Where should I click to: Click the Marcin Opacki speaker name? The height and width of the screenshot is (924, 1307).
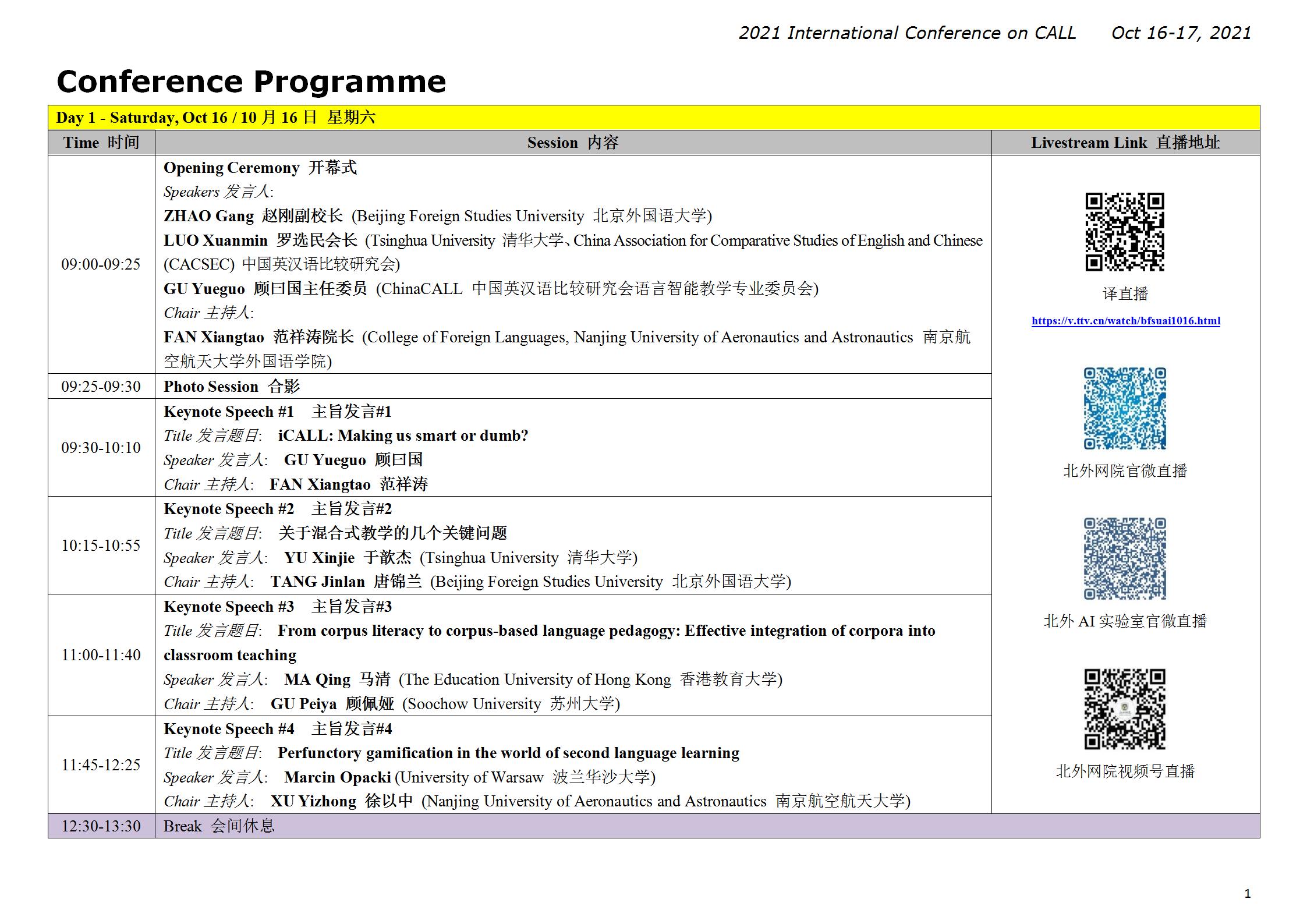point(337,777)
